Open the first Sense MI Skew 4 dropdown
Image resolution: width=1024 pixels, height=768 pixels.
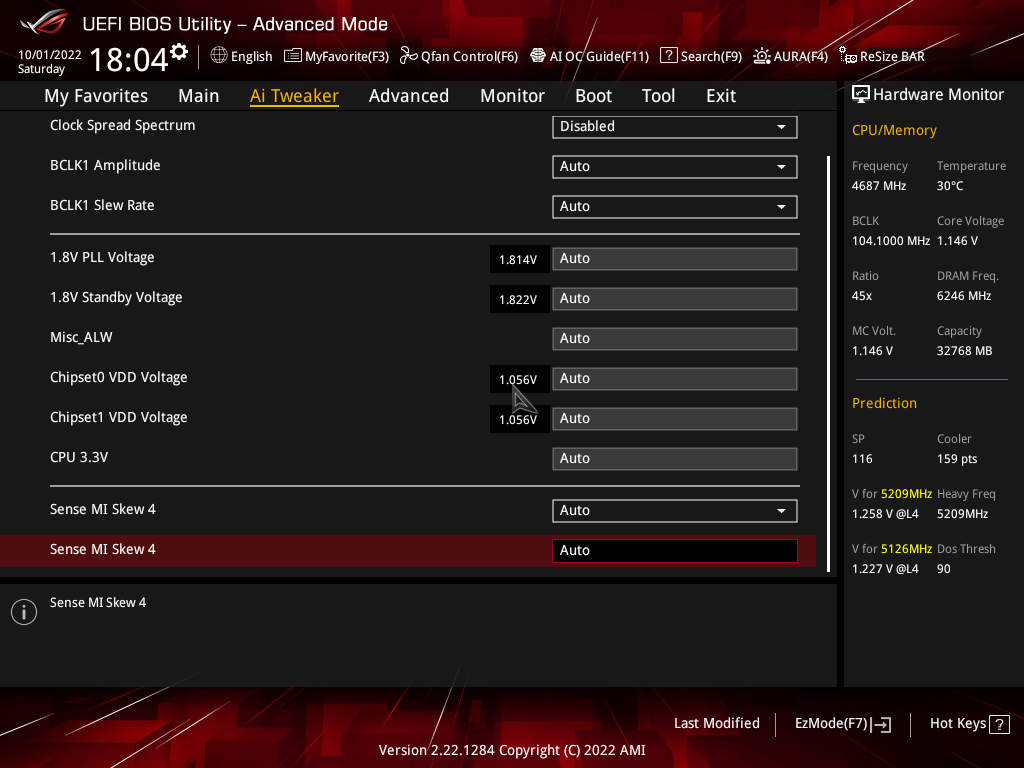[674, 511]
